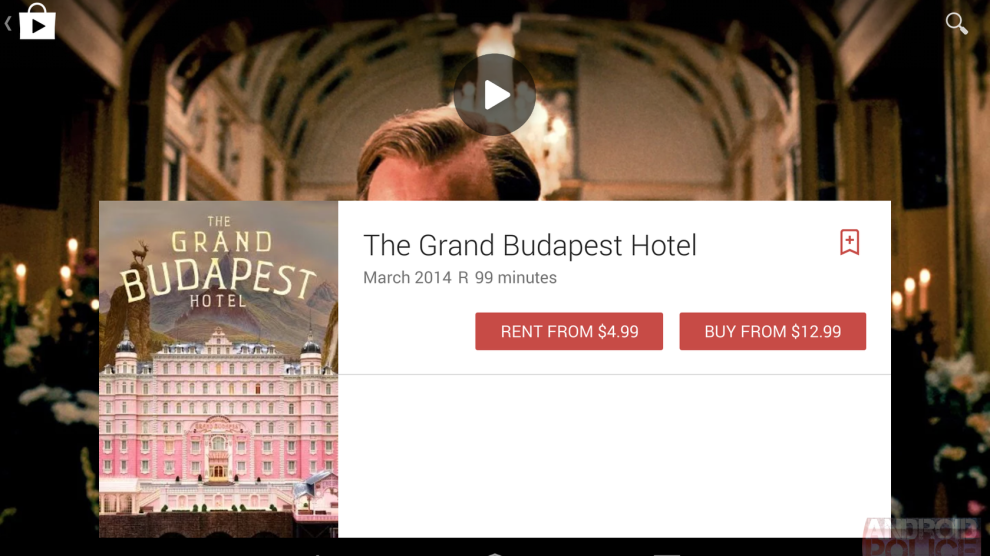Screen dimensions: 990x556
Task: Open the Play Store shopping bag icon
Action: click(x=37, y=21)
